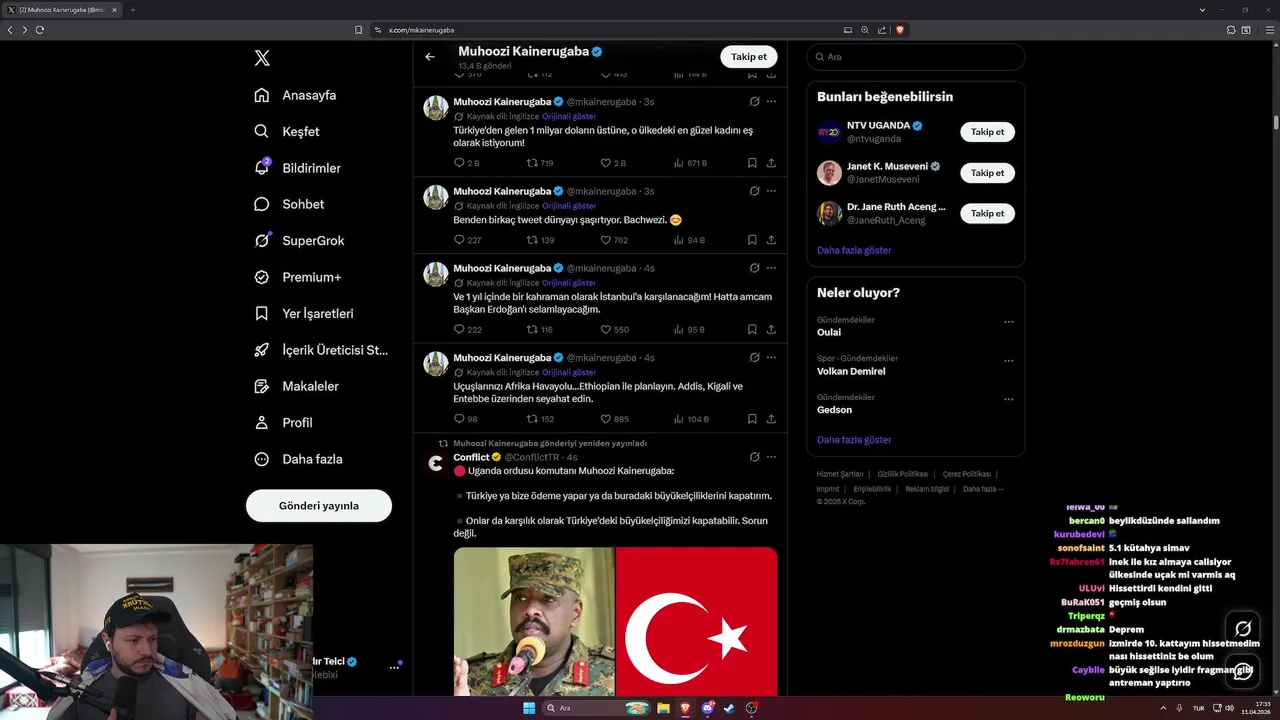This screenshot has width=1280, height=720.
Task: Open Bildirimler notifications
Action: coord(297,168)
